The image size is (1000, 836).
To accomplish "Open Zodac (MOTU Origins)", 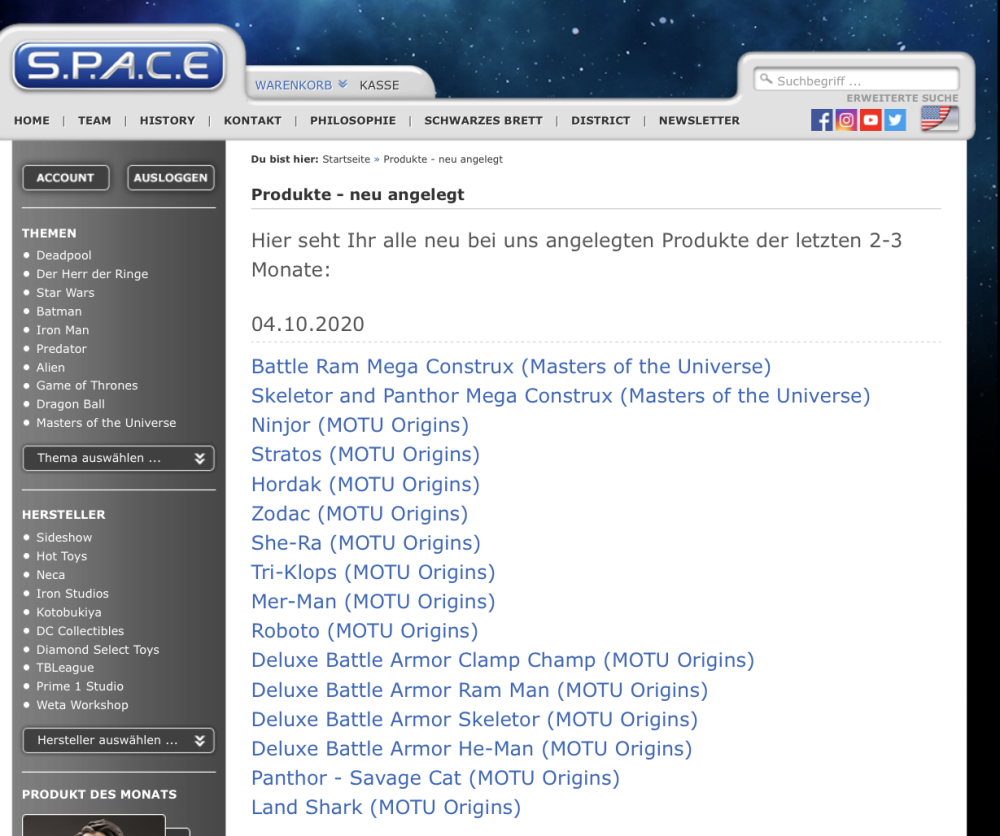I will coord(360,514).
